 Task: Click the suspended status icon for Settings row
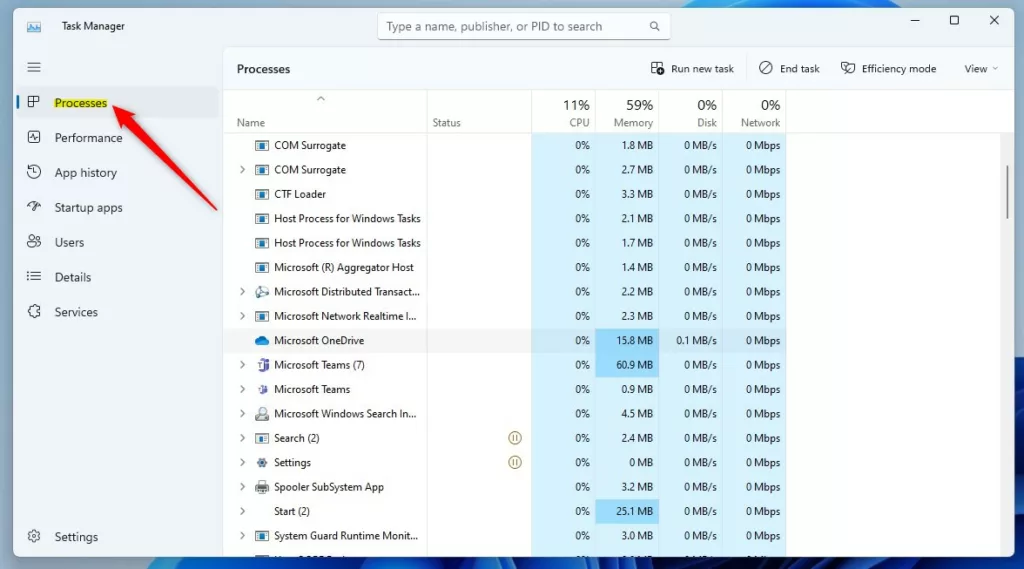[515, 463]
